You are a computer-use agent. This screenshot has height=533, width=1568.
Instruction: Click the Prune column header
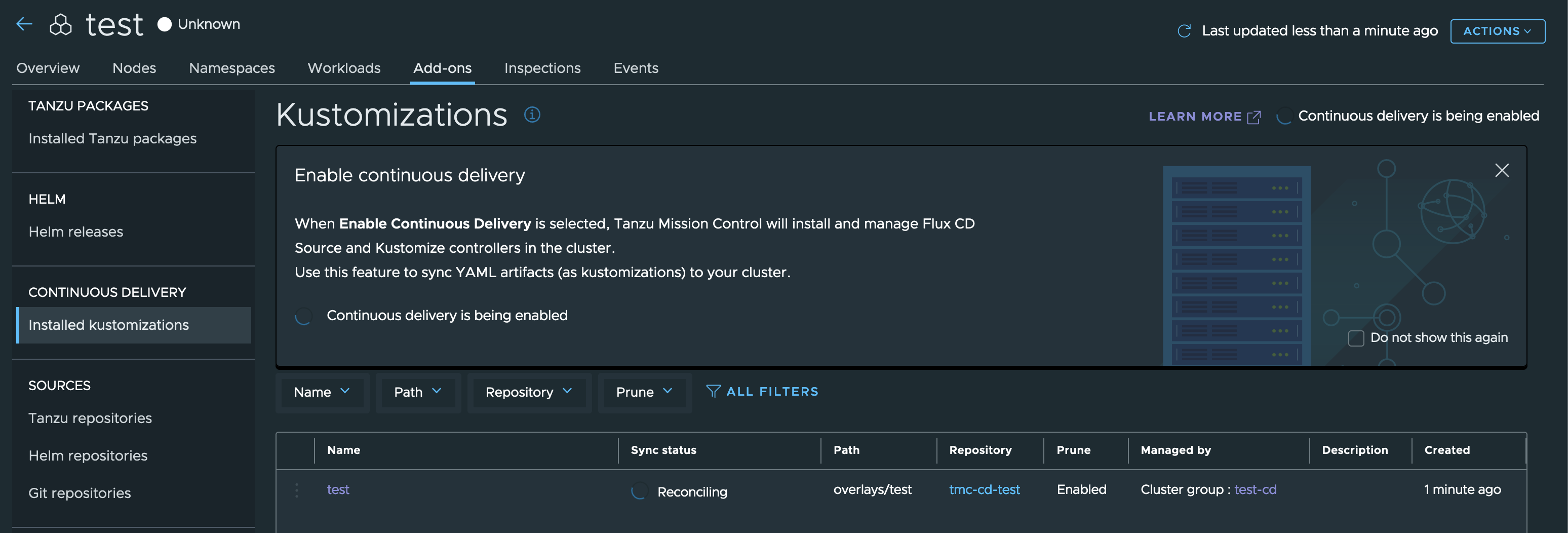1073,450
